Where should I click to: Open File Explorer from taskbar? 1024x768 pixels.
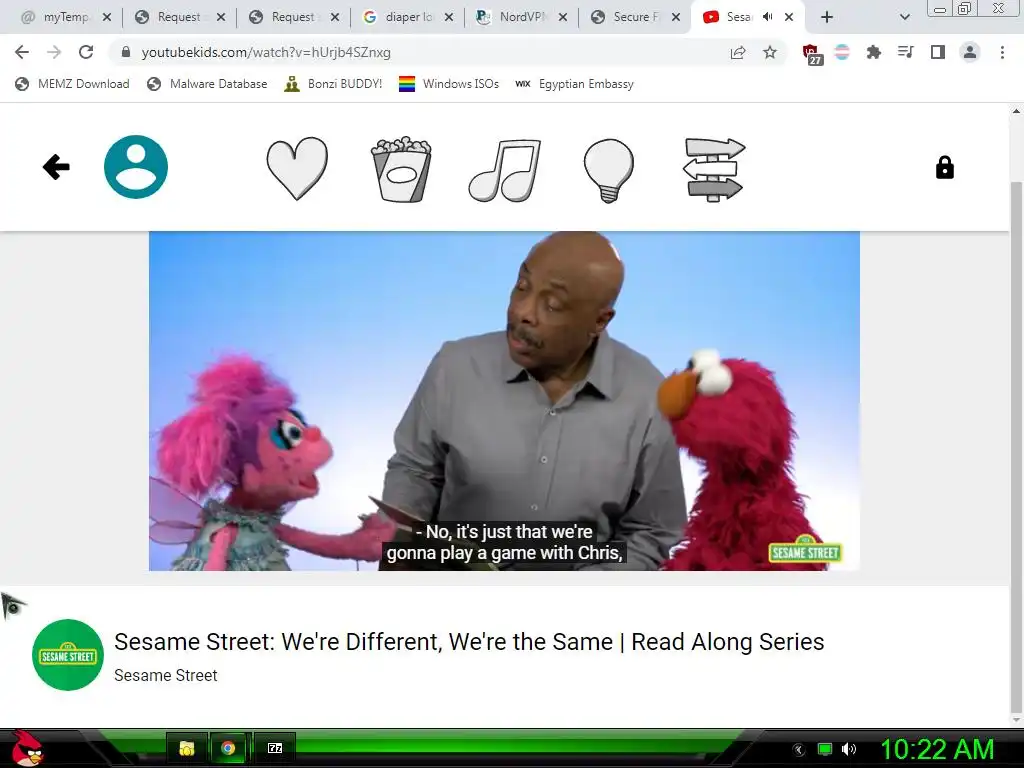tap(187, 748)
